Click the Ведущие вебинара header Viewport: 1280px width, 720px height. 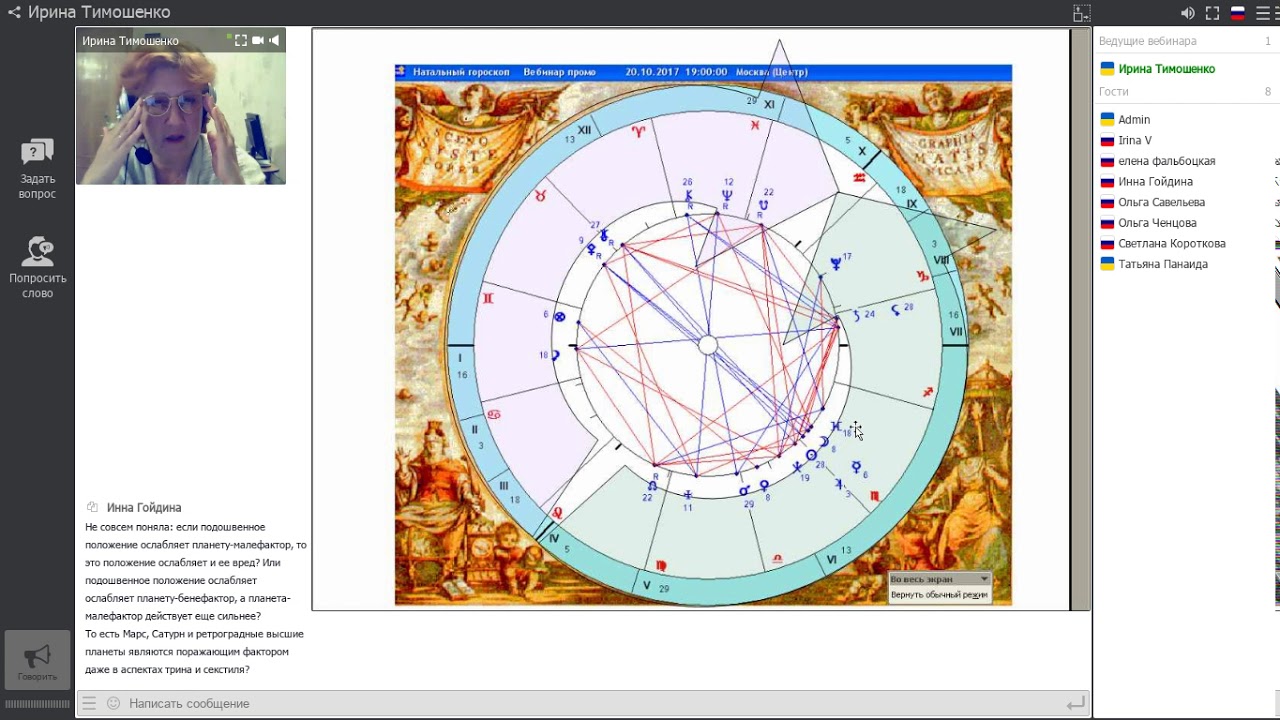click(x=1147, y=41)
